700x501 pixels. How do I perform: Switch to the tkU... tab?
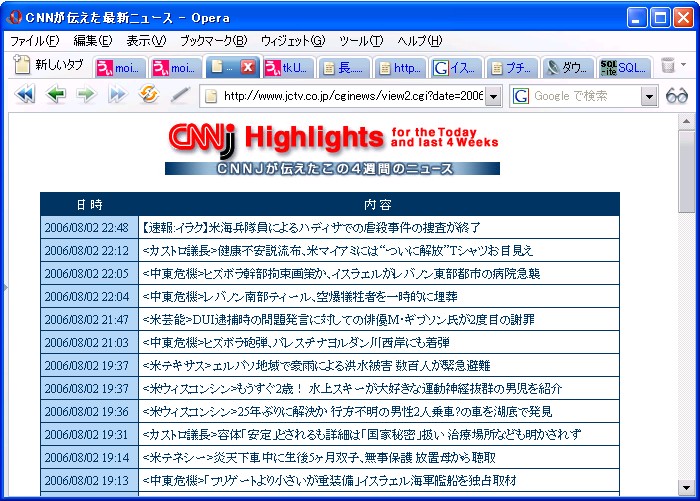coord(289,68)
